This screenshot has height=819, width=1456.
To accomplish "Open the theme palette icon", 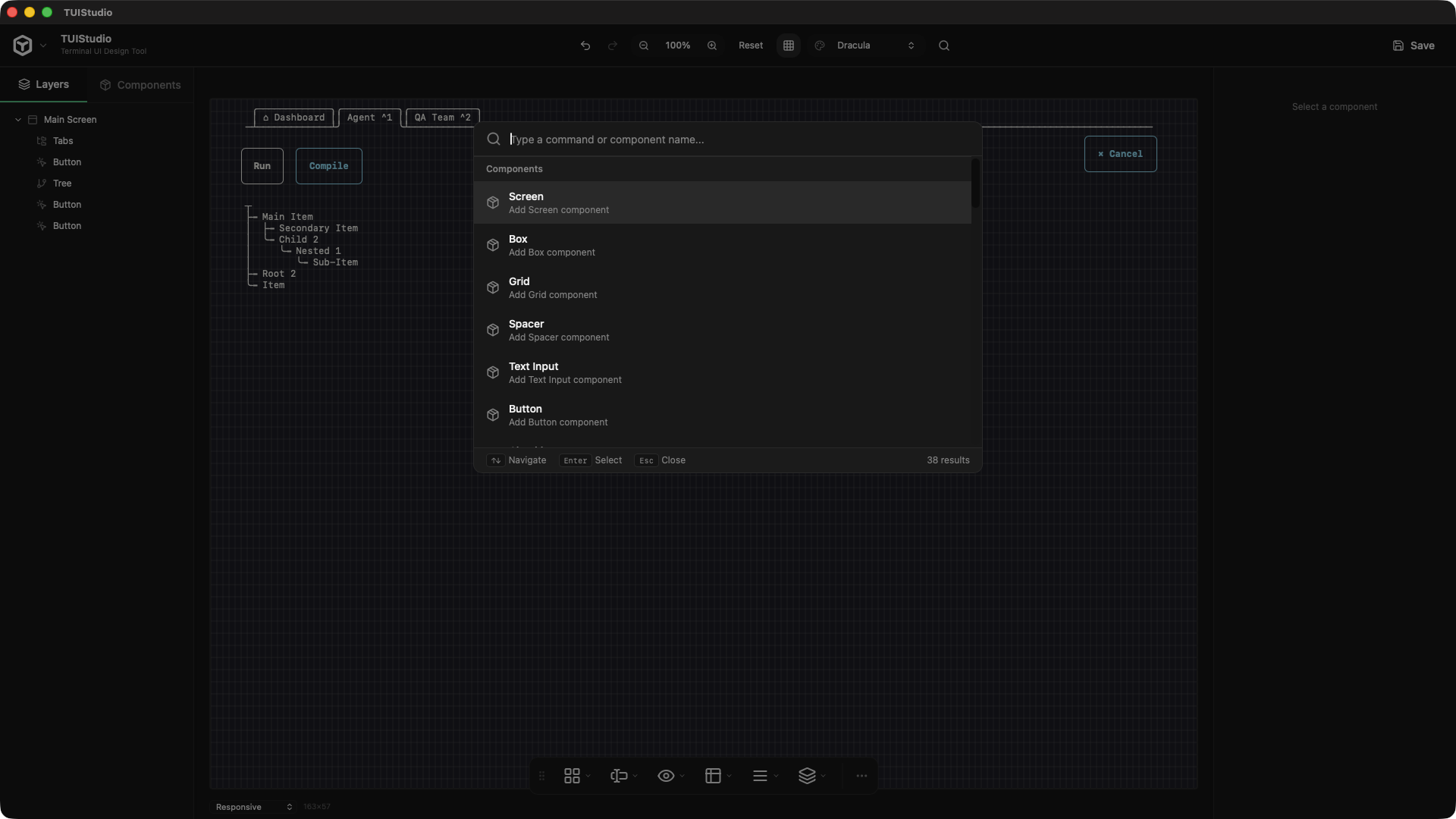I will pyautogui.click(x=818, y=45).
